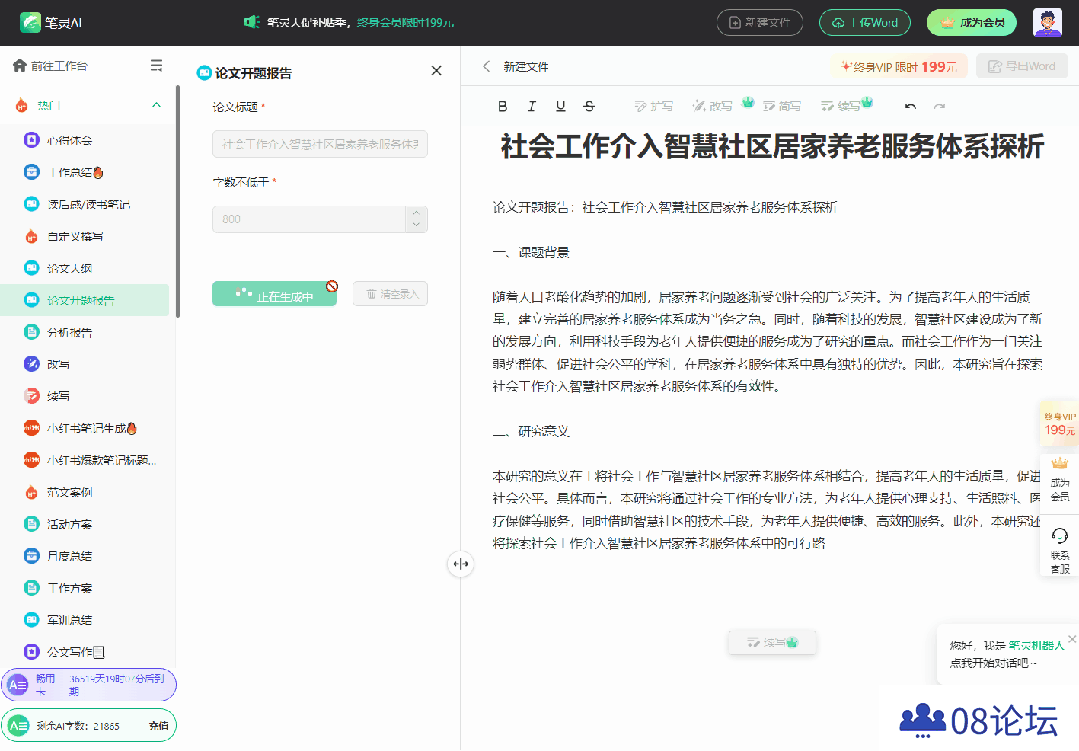Screen dimensions: 1079x751
Task: Go back with the arrow beside 新建文件
Action: [487, 66]
